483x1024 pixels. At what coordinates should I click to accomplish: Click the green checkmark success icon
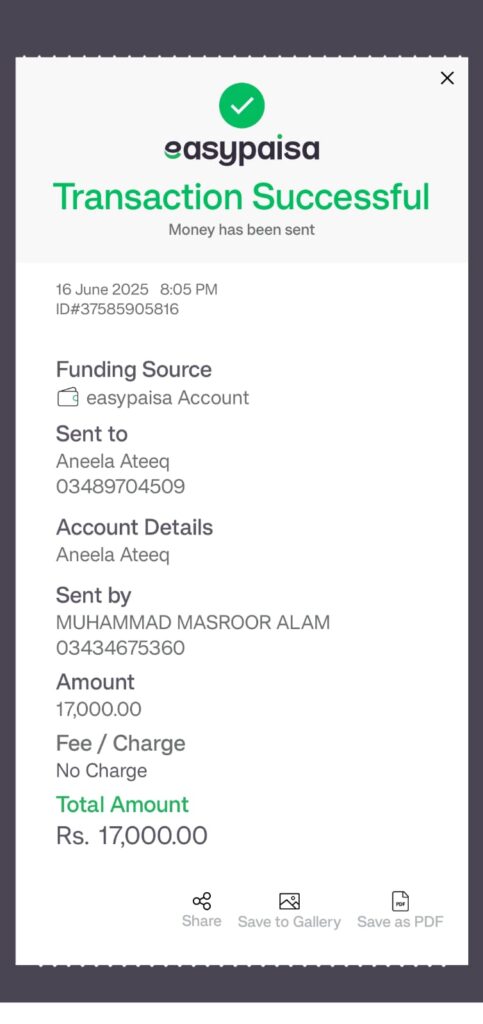pyautogui.click(x=242, y=105)
